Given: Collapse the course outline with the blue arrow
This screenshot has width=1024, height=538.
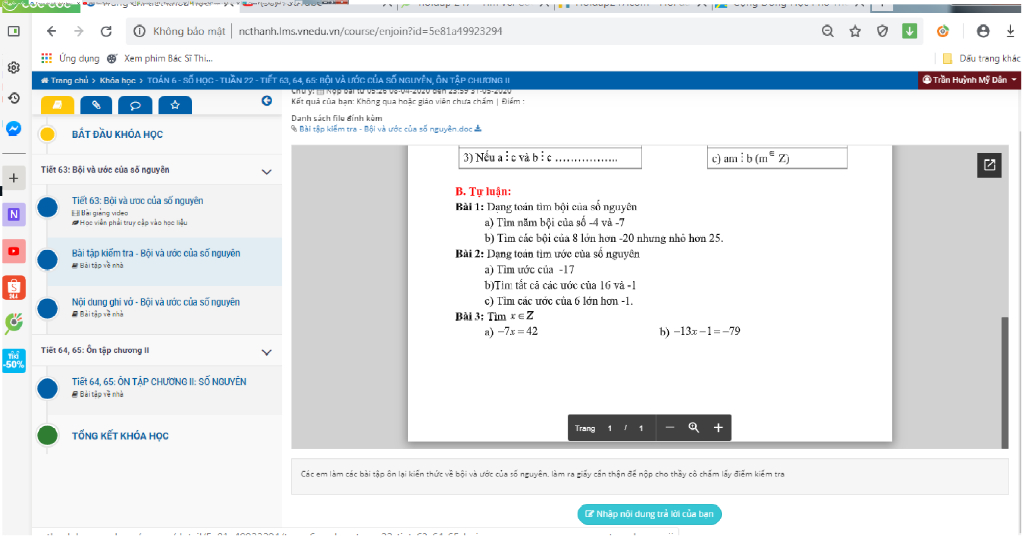Looking at the screenshot, I should tap(266, 101).
